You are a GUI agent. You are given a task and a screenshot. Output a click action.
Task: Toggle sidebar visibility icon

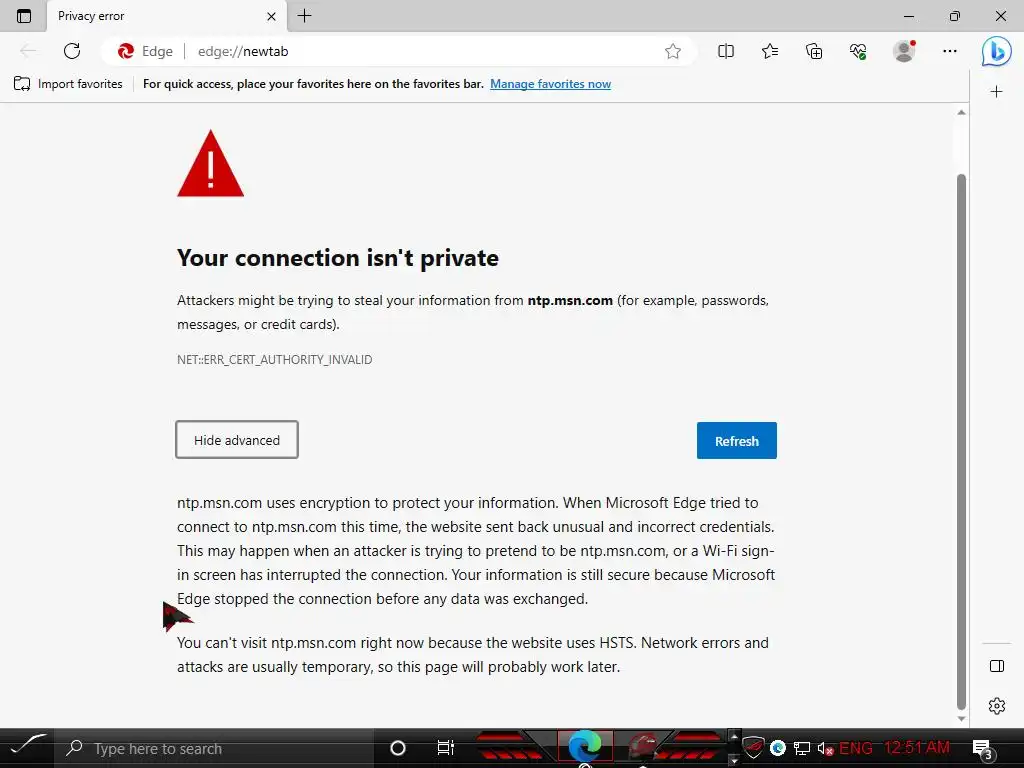997,666
